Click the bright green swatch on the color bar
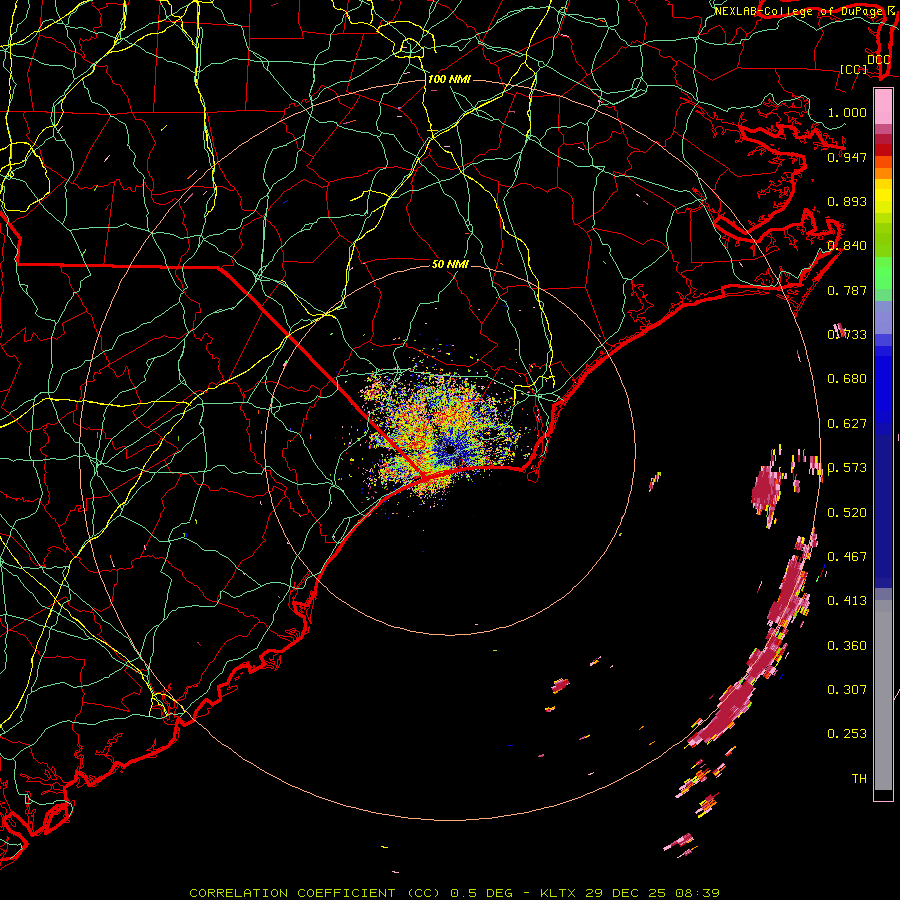The image size is (900, 900). tap(883, 273)
